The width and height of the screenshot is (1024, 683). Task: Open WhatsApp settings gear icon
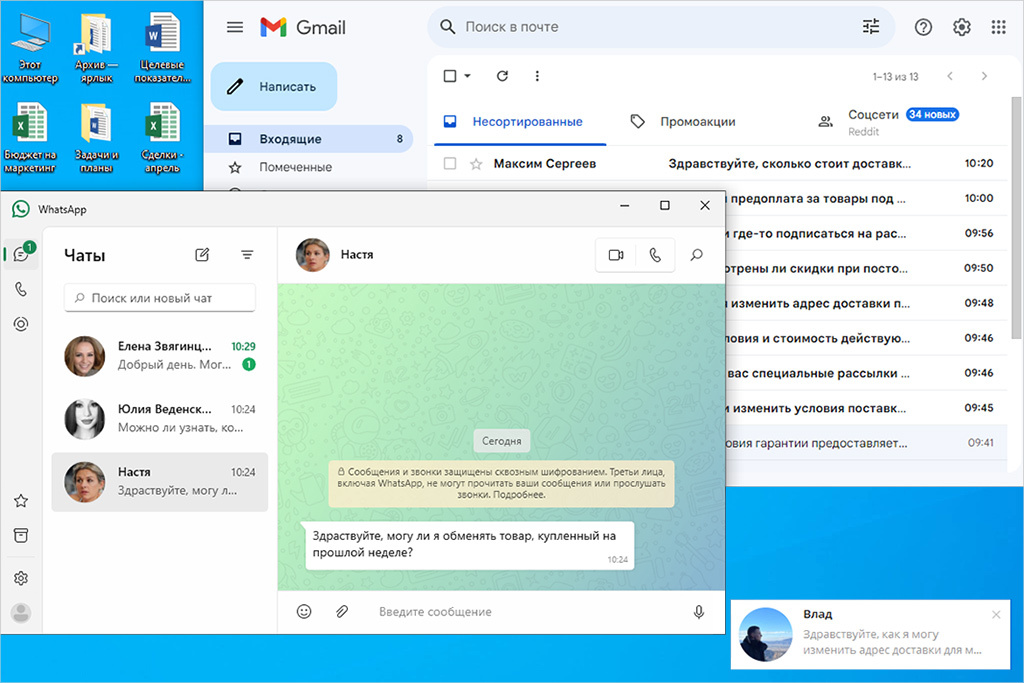point(21,578)
